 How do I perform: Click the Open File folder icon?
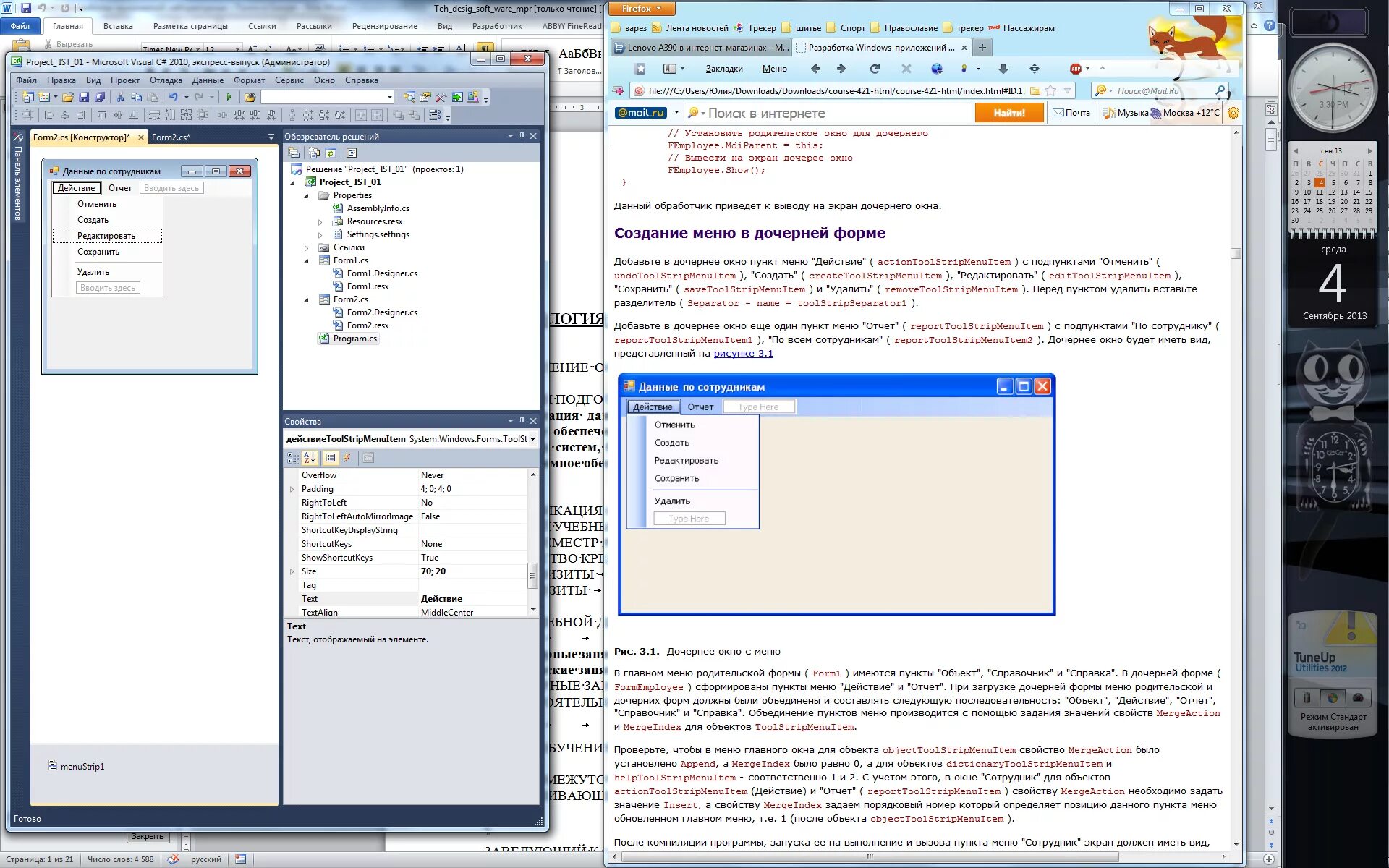67,97
